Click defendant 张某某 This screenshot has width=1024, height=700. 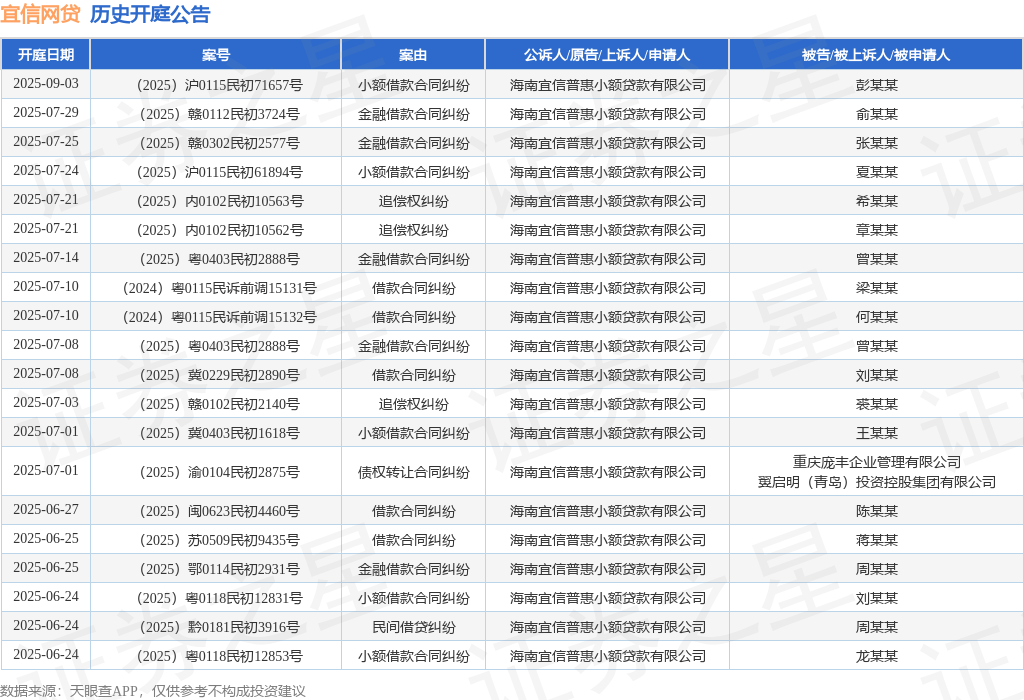pyautogui.click(x=876, y=143)
